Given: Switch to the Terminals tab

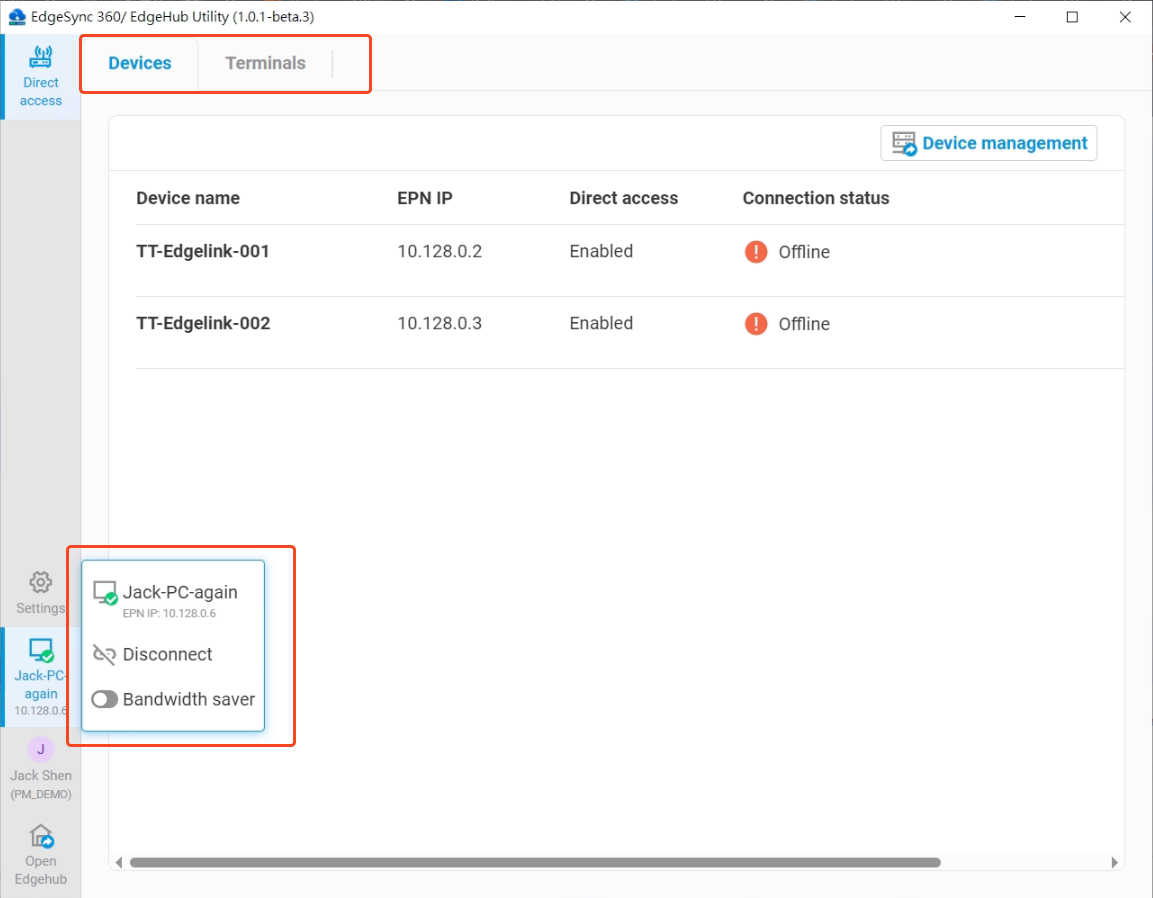Looking at the screenshot, I should coord(265,63).
